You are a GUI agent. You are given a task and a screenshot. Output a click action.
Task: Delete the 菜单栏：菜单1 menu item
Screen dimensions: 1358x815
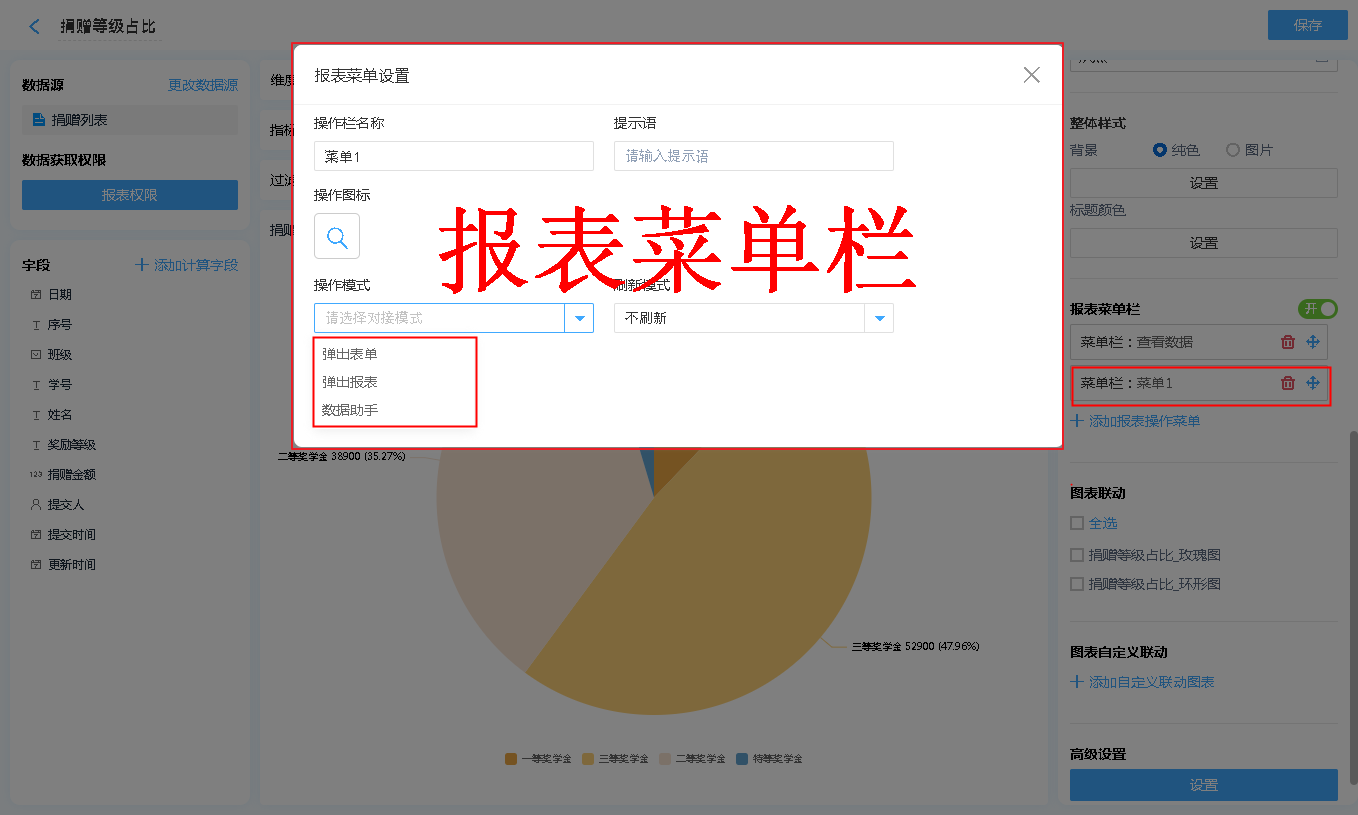pos(1288,383)
